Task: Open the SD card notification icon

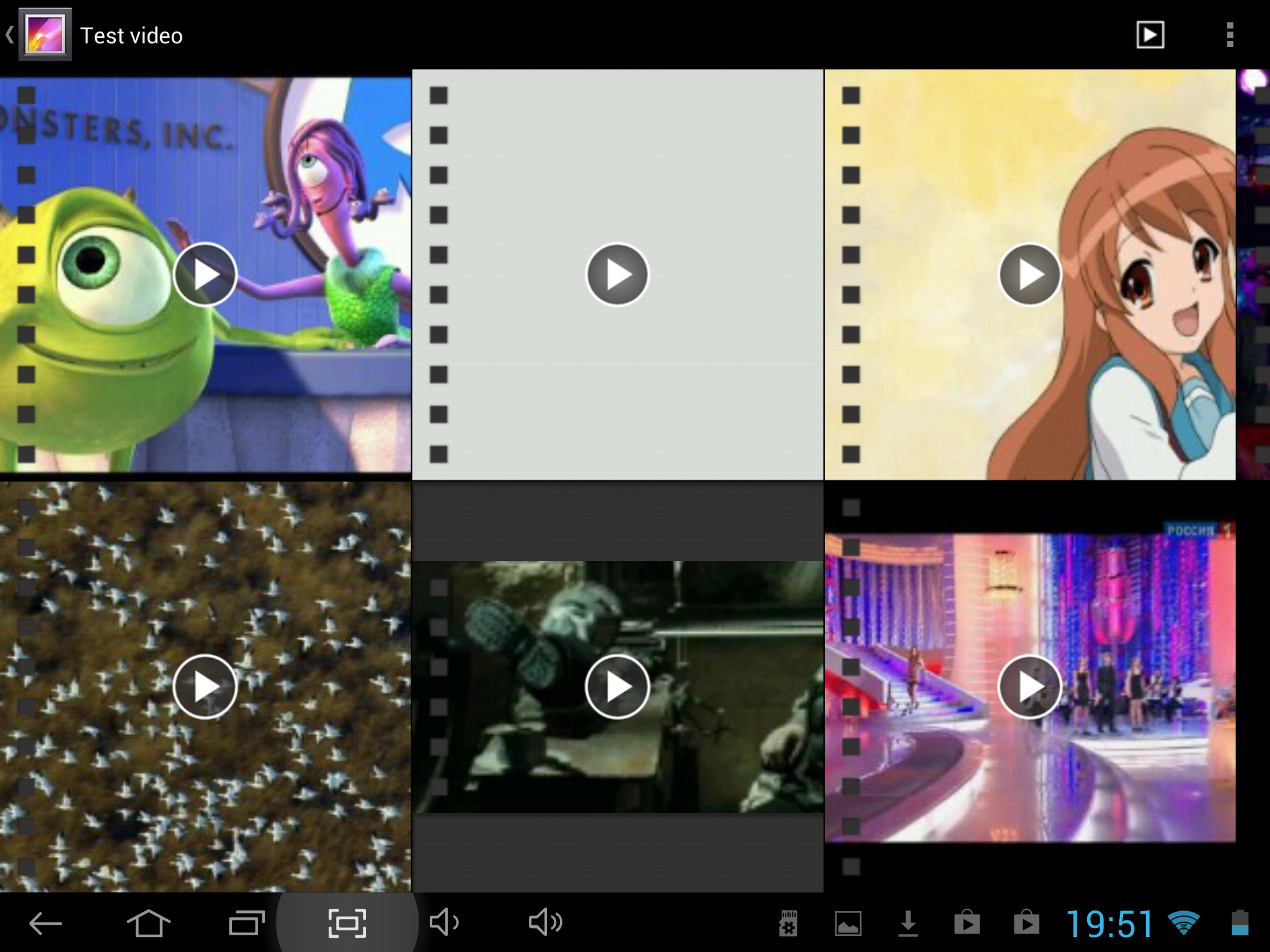Action: (x=788, y=923)
